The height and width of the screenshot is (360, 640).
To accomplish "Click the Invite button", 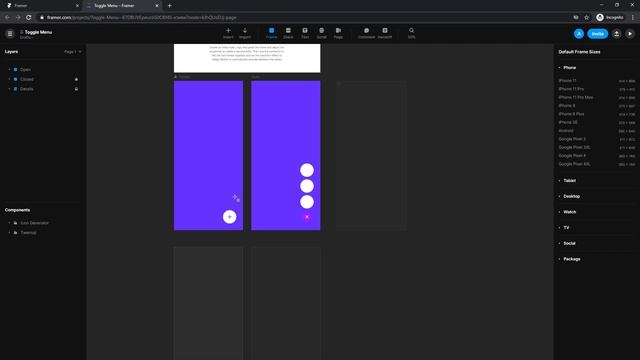I will tap(598, 34).
